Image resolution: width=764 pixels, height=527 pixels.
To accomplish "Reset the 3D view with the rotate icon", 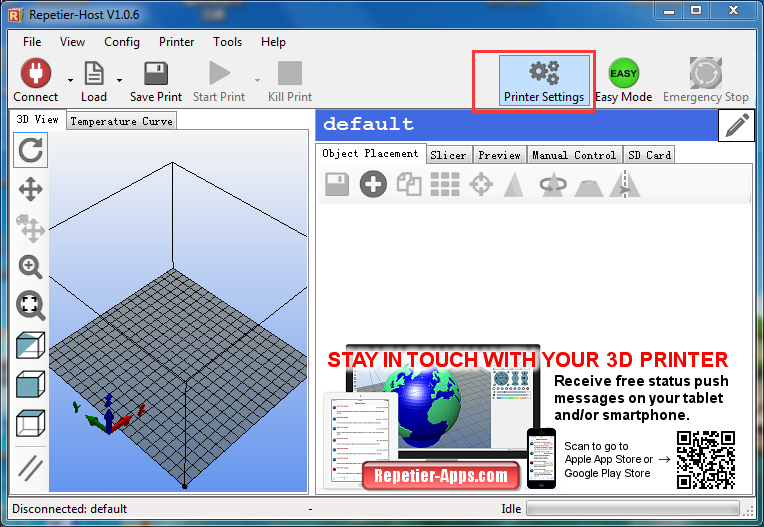I will click(x=31, y=151).
